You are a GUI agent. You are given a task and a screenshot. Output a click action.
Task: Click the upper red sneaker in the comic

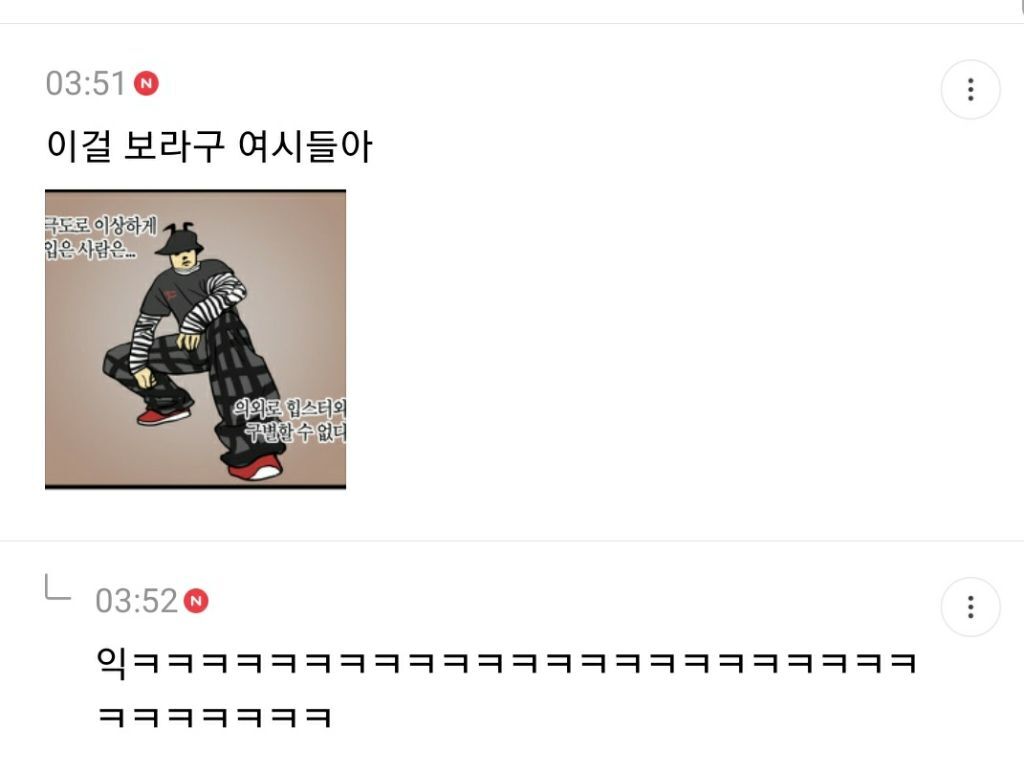click(163, 415)
